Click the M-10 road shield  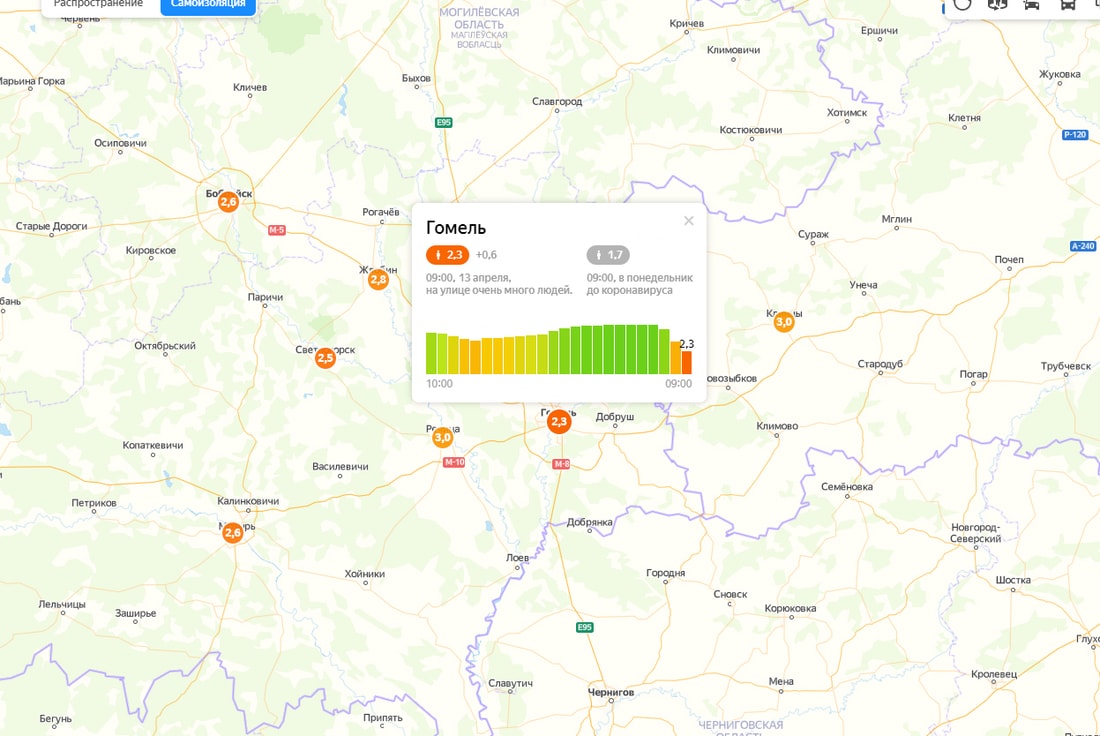tap(454, 462)
